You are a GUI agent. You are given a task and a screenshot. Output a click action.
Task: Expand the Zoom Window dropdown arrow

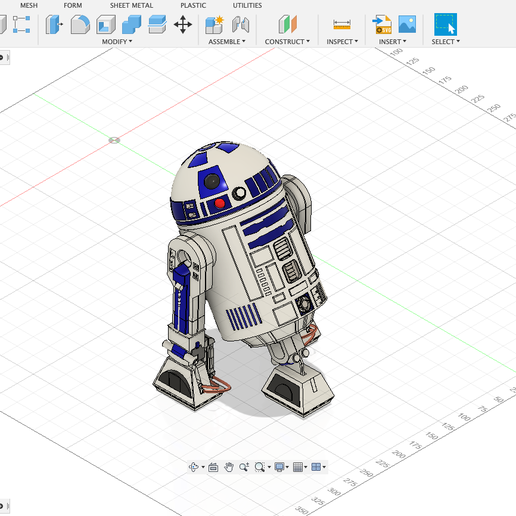269,467
